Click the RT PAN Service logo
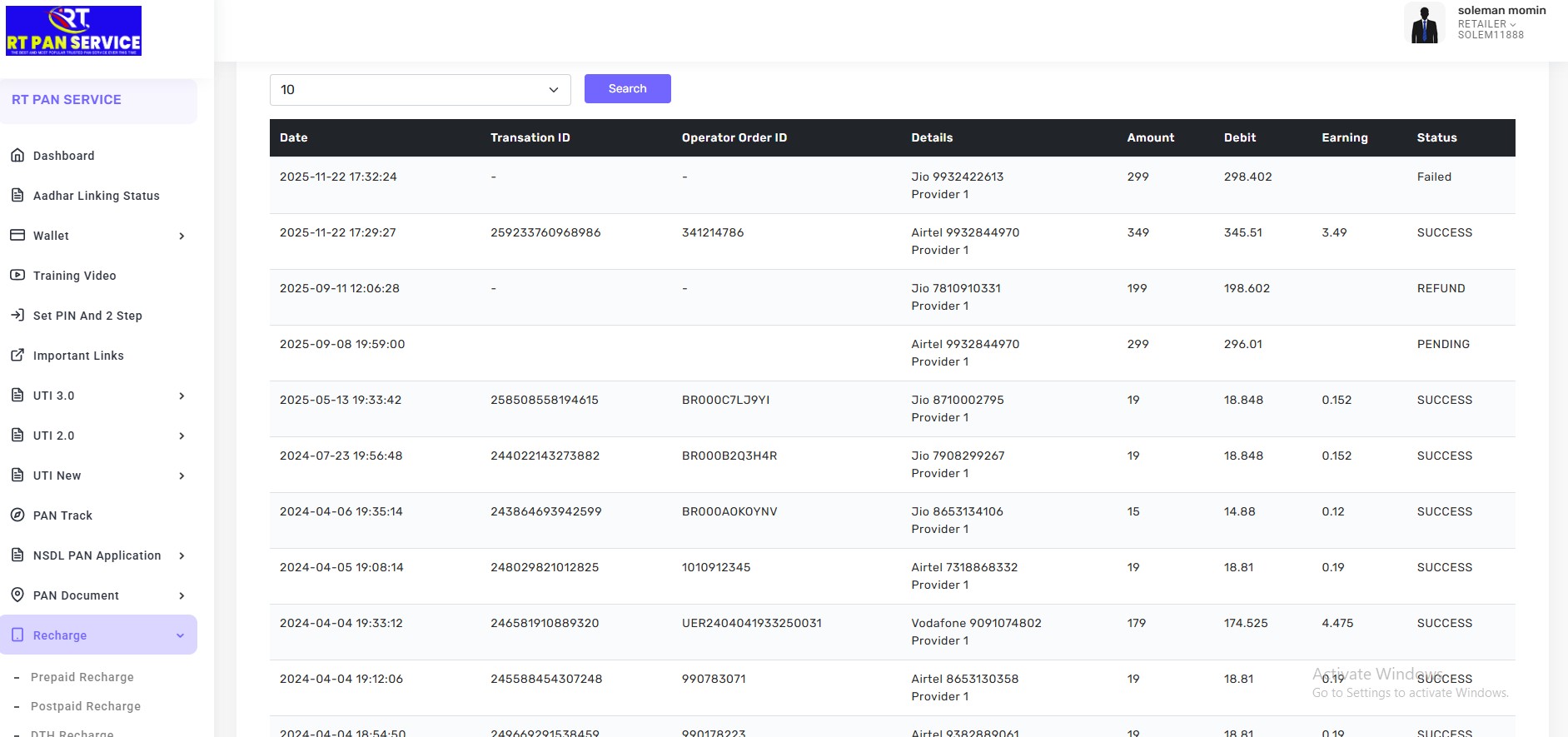Image resolution: width=1568 pixels, height=737 pixels. point(73,31)
